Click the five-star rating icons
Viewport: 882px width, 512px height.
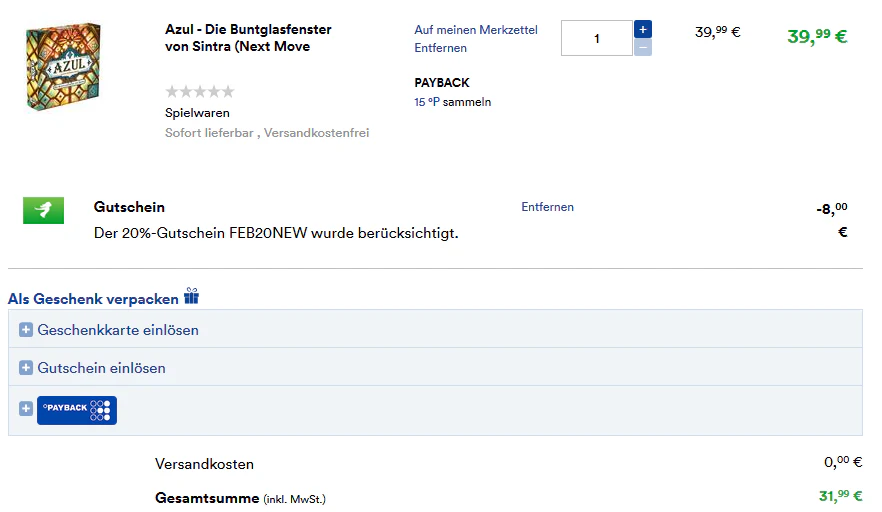click(200, 91)
